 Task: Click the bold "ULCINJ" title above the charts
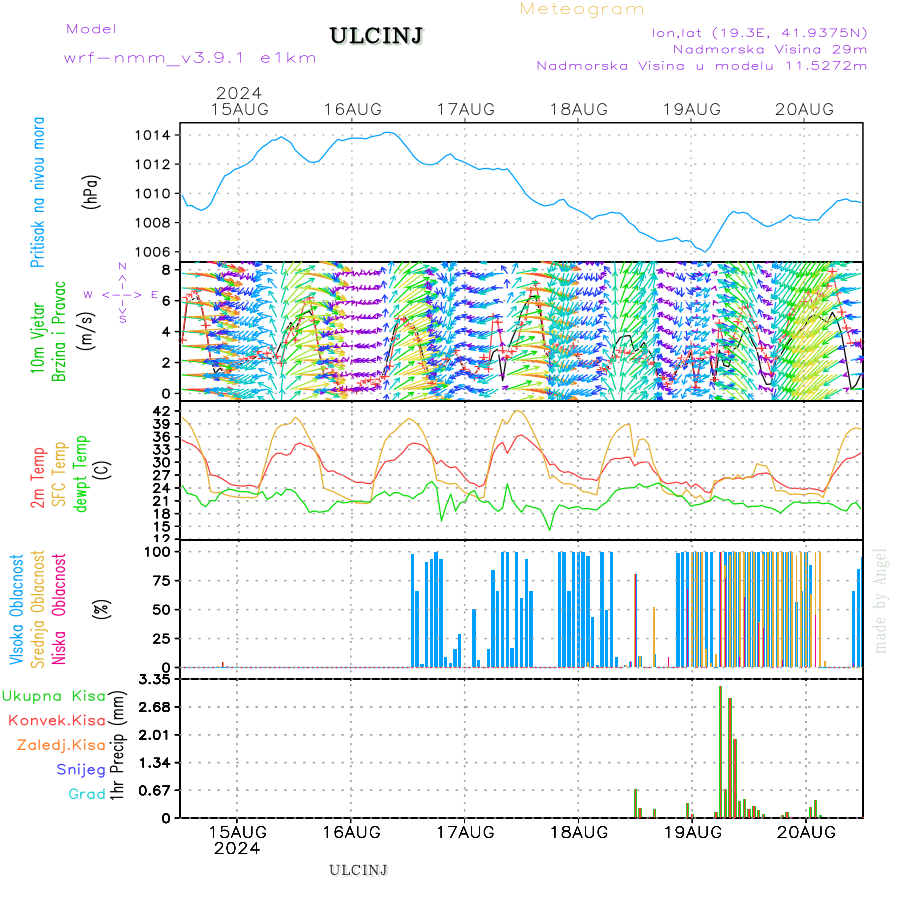pos(376,36)
